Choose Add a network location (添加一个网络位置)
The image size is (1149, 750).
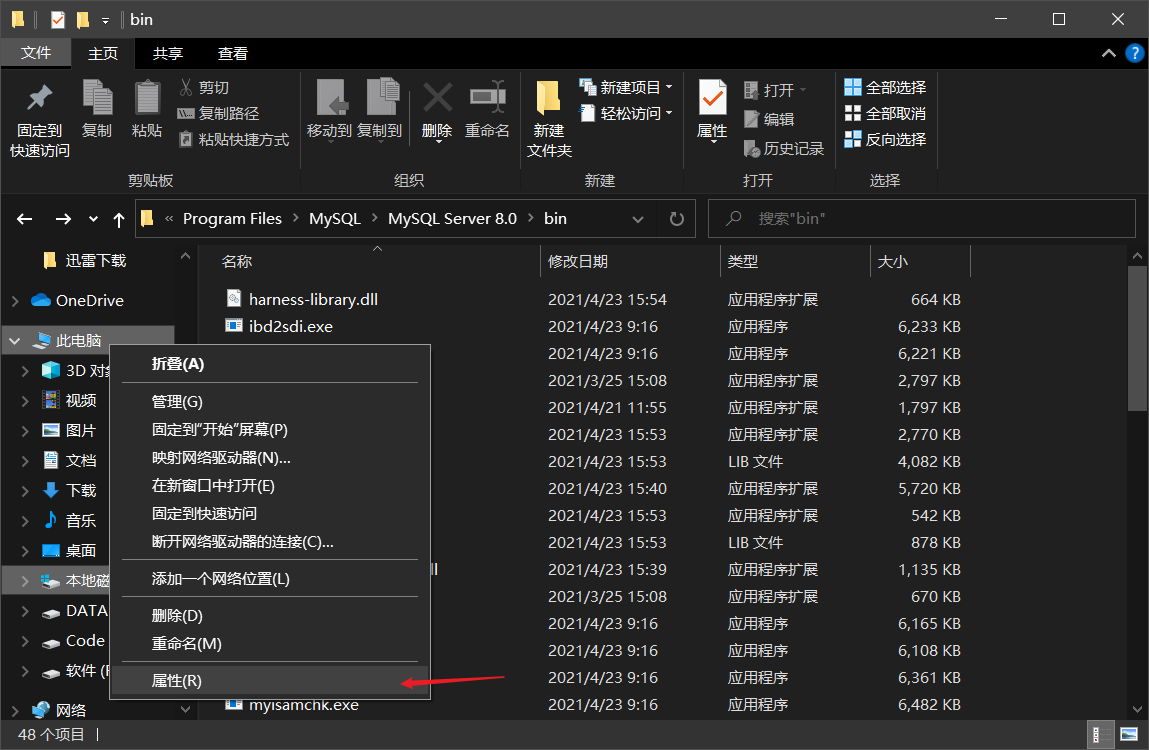click(270, 578)
